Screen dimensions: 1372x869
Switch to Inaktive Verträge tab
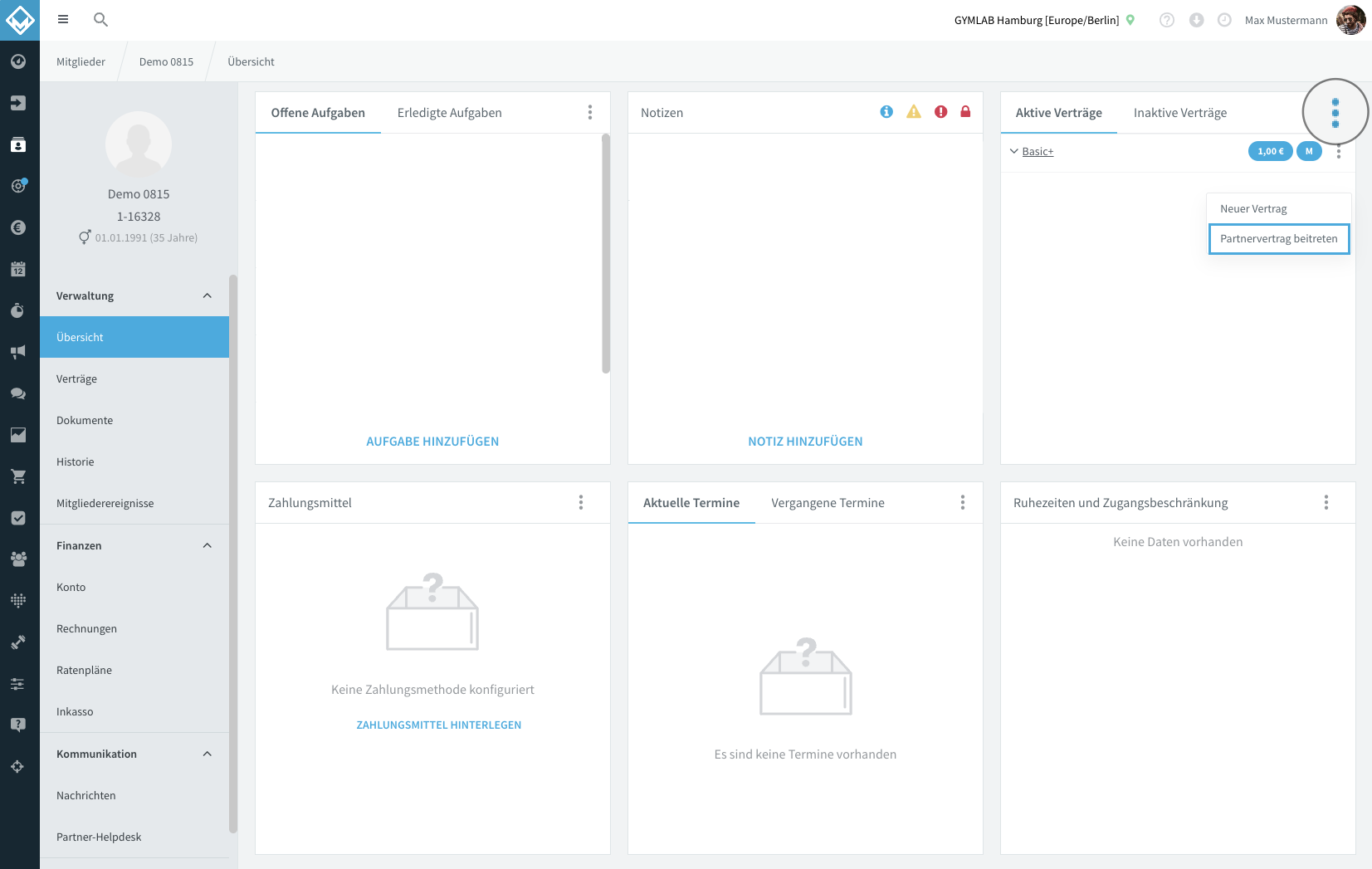click(1180, 113)
